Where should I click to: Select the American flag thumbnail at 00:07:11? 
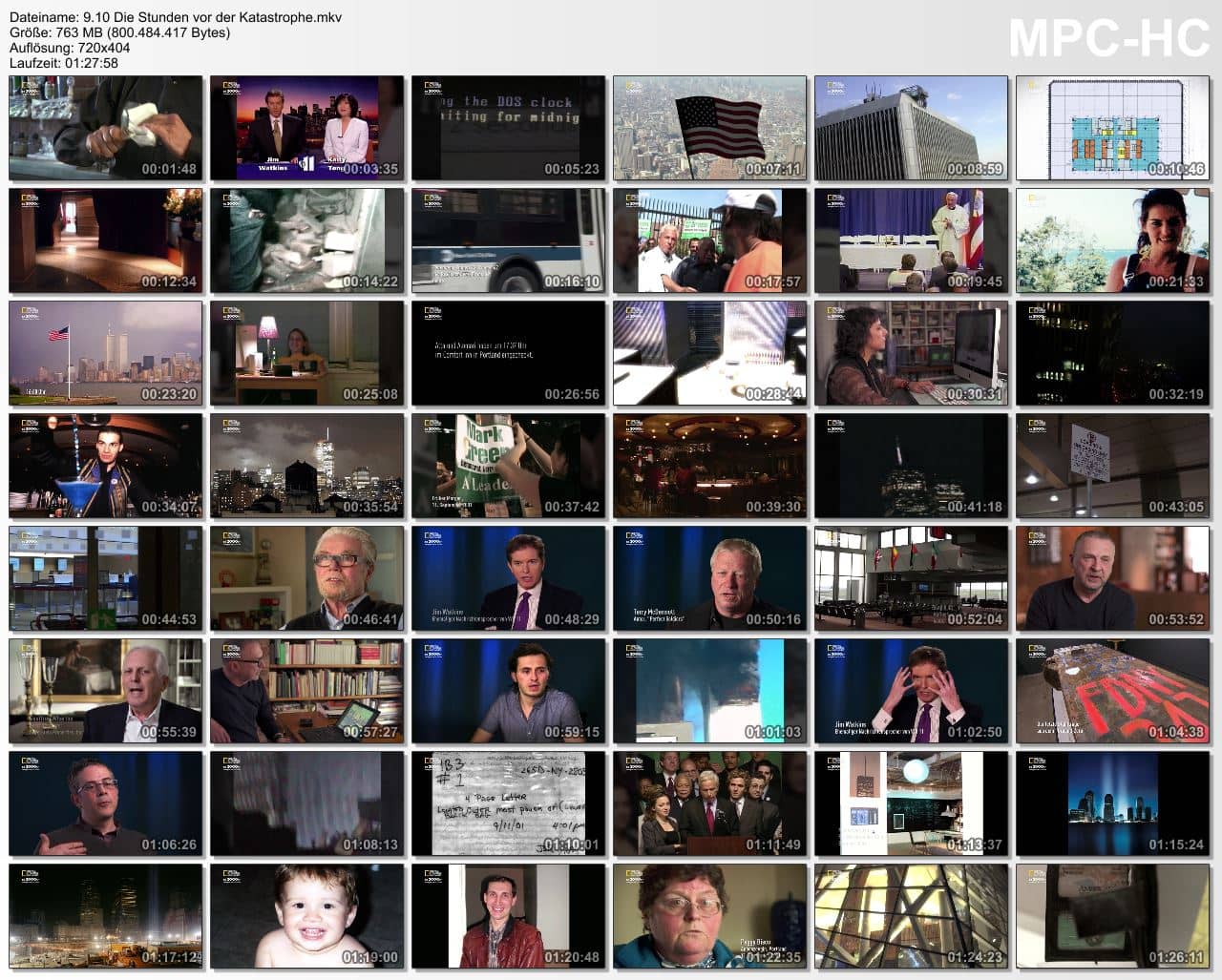[709, 128]
